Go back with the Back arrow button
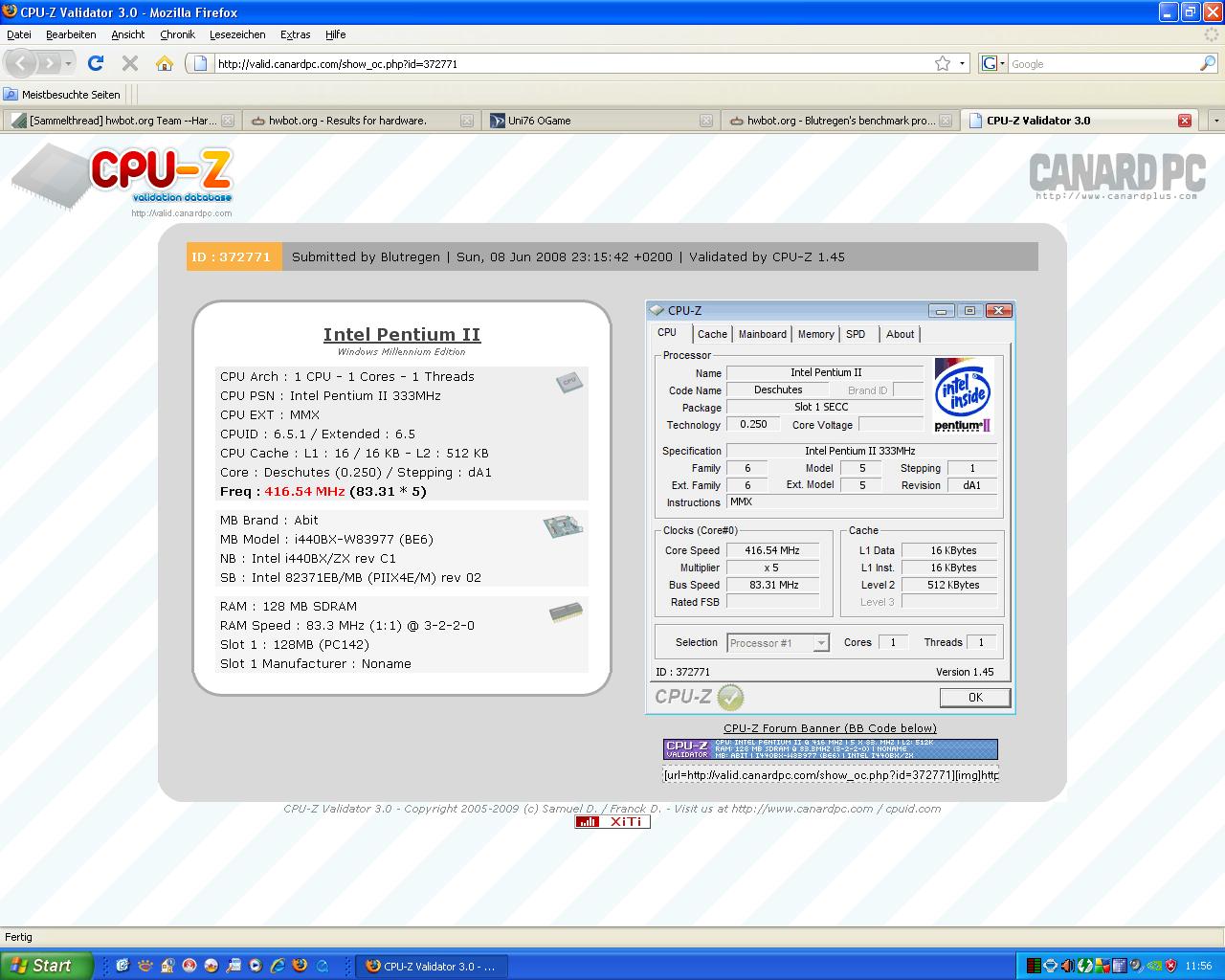 tap(21, 63)
